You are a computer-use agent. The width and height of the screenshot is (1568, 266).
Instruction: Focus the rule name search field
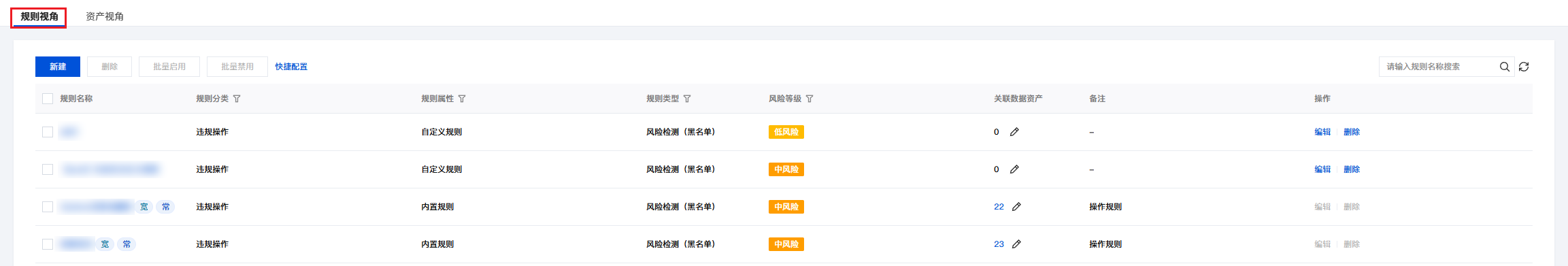[1439, 67]
